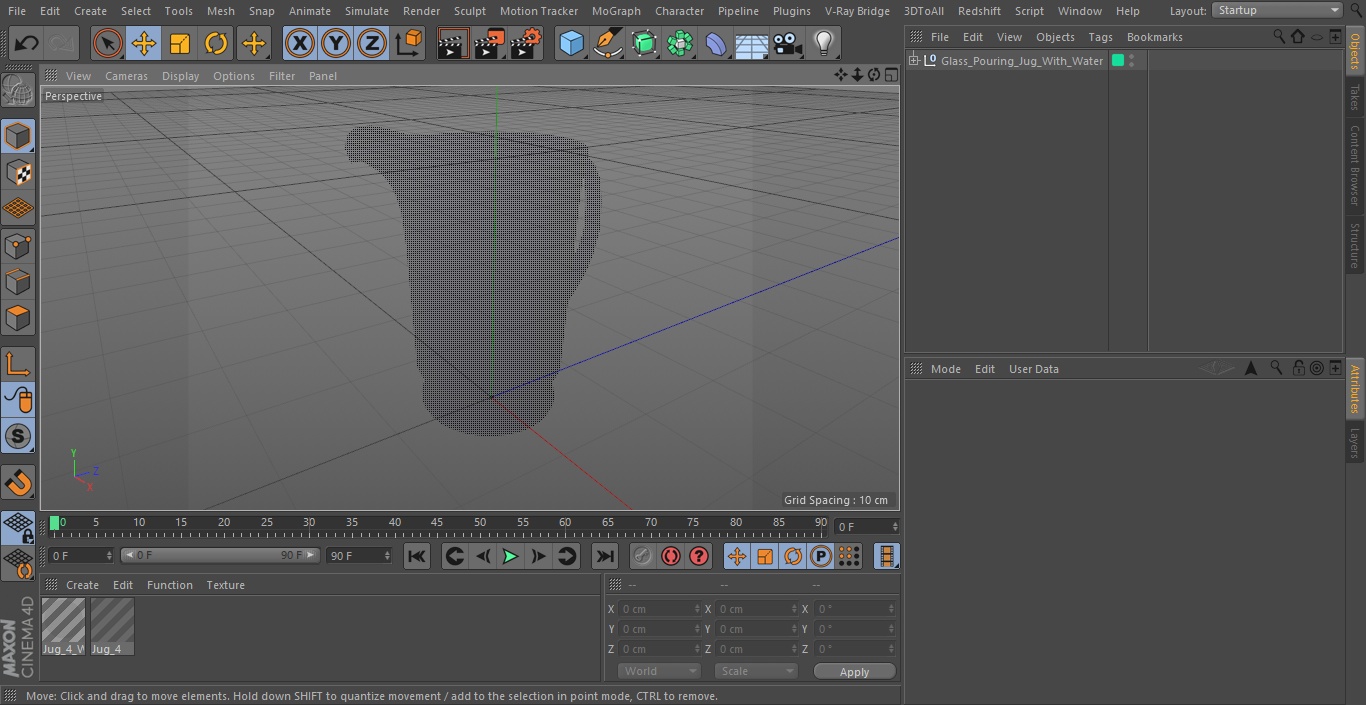Enable Edges mode
The image size is (1366, 705).
coord(18,281)
